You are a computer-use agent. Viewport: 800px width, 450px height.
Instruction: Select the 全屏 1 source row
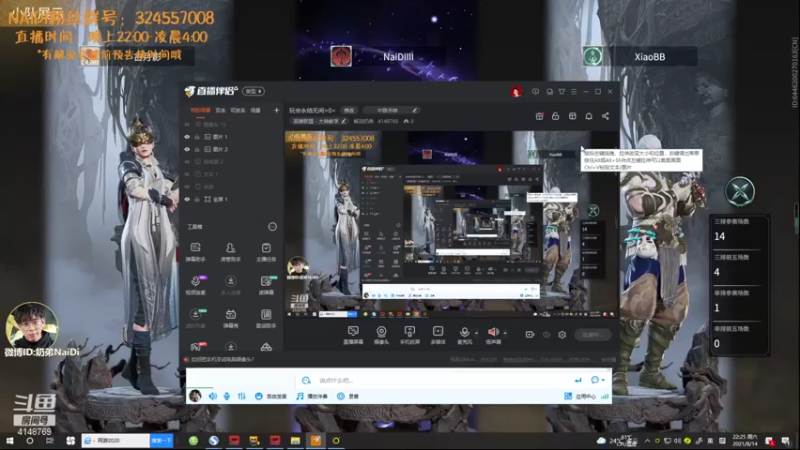click(x=232, y=199)
